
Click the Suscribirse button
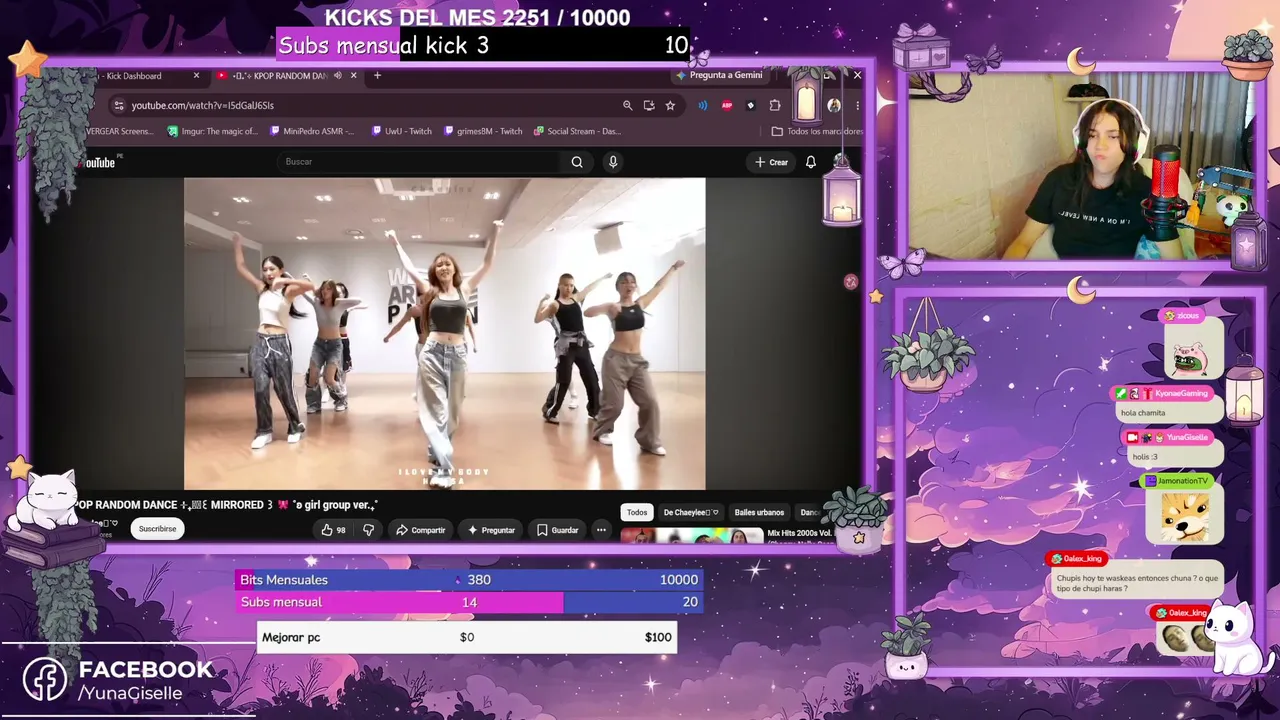click(157, 529)
